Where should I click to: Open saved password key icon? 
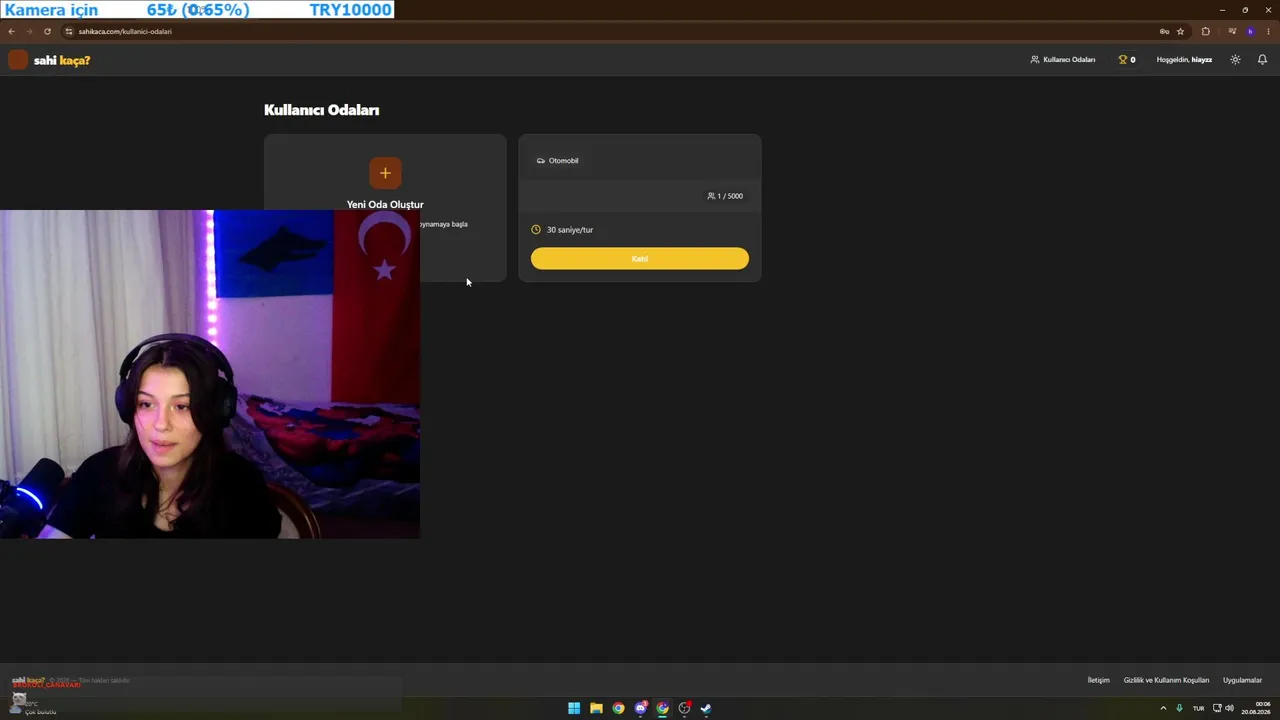1164,31
